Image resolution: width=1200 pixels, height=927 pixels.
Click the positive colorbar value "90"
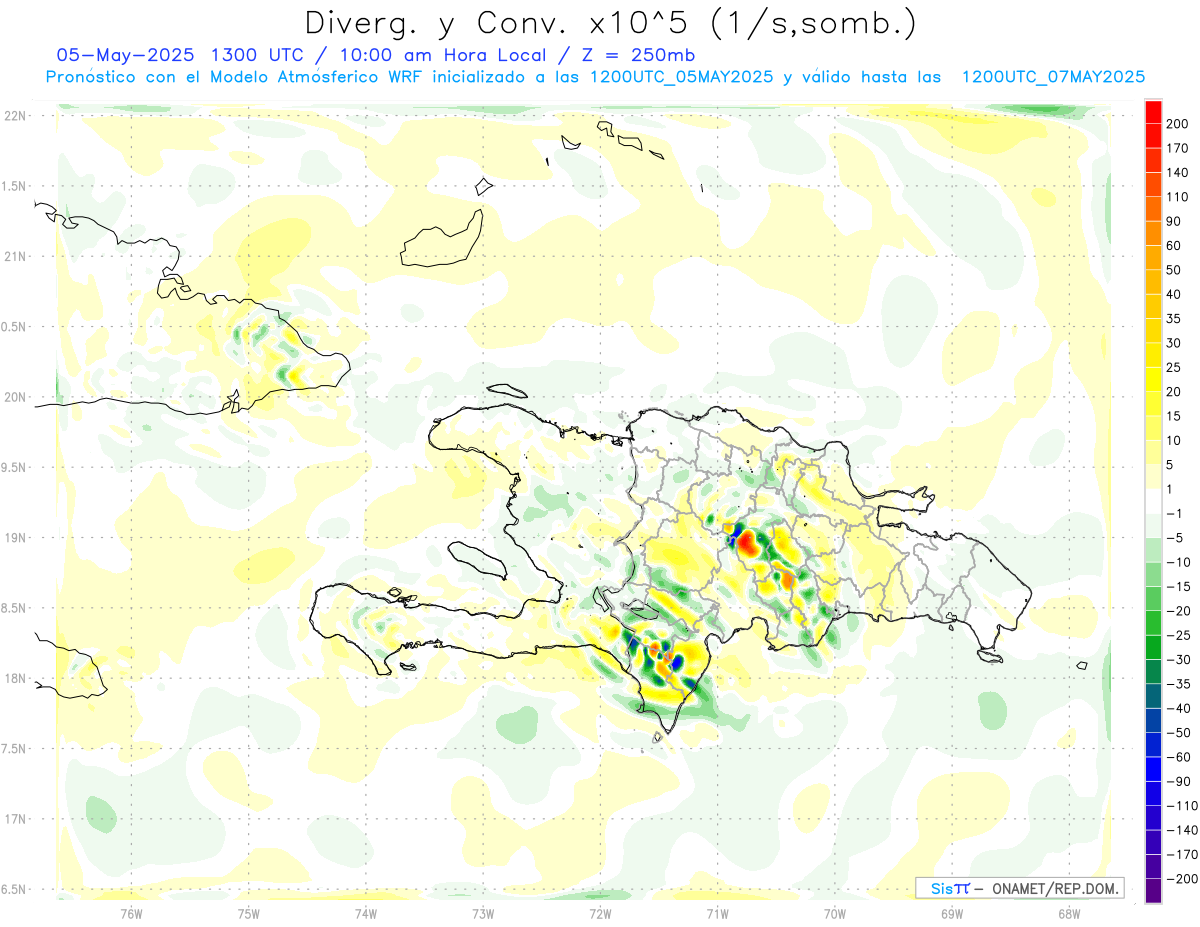pos(1175,222)
